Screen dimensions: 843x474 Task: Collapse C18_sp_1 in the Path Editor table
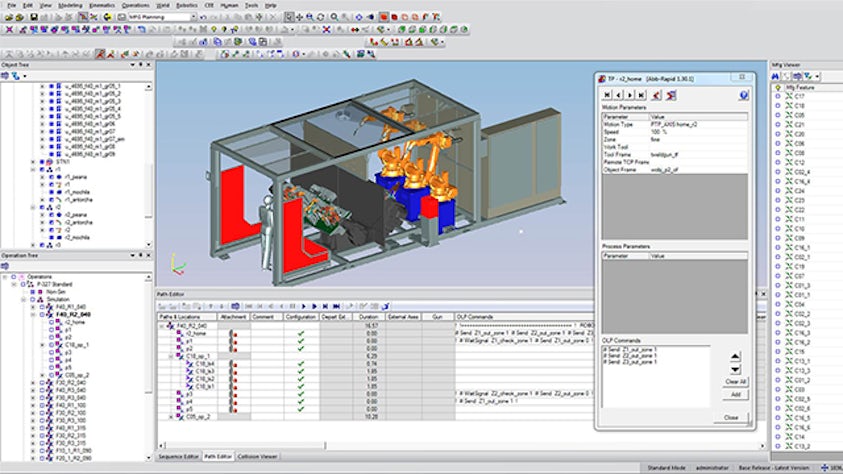[172, 356]
